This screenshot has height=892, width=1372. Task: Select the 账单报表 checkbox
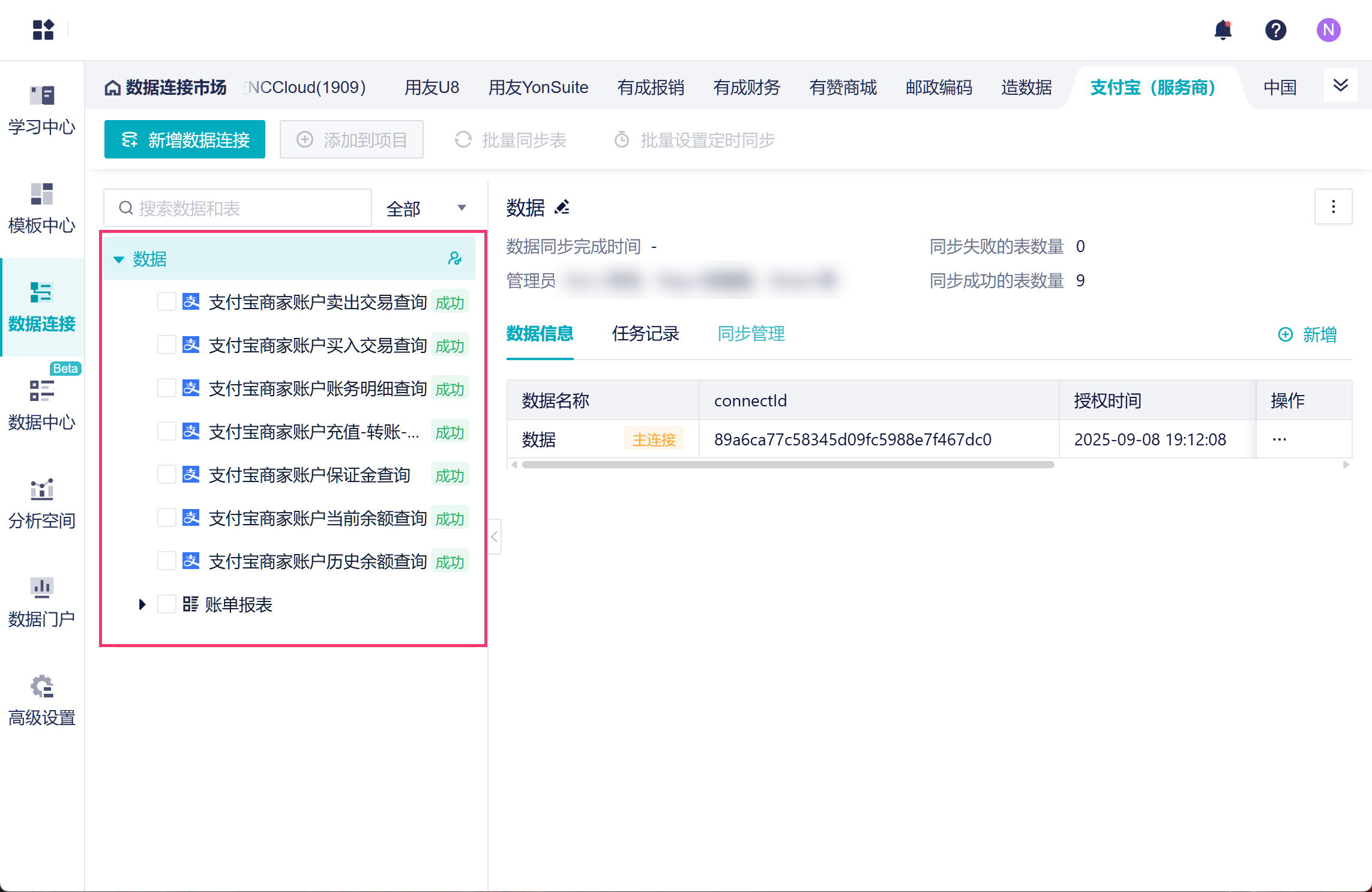pyautogui.click(x=166, y=604)
